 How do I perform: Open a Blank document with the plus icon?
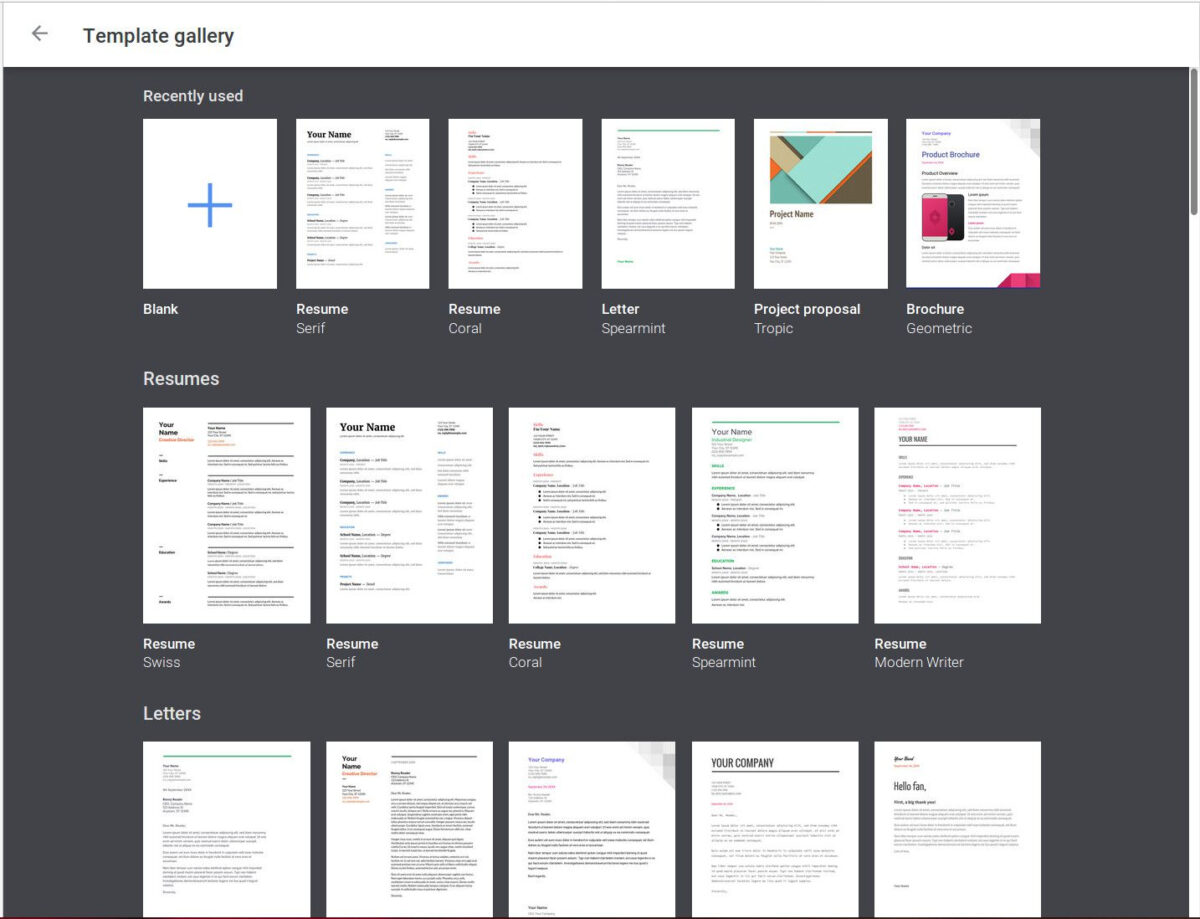210,203
